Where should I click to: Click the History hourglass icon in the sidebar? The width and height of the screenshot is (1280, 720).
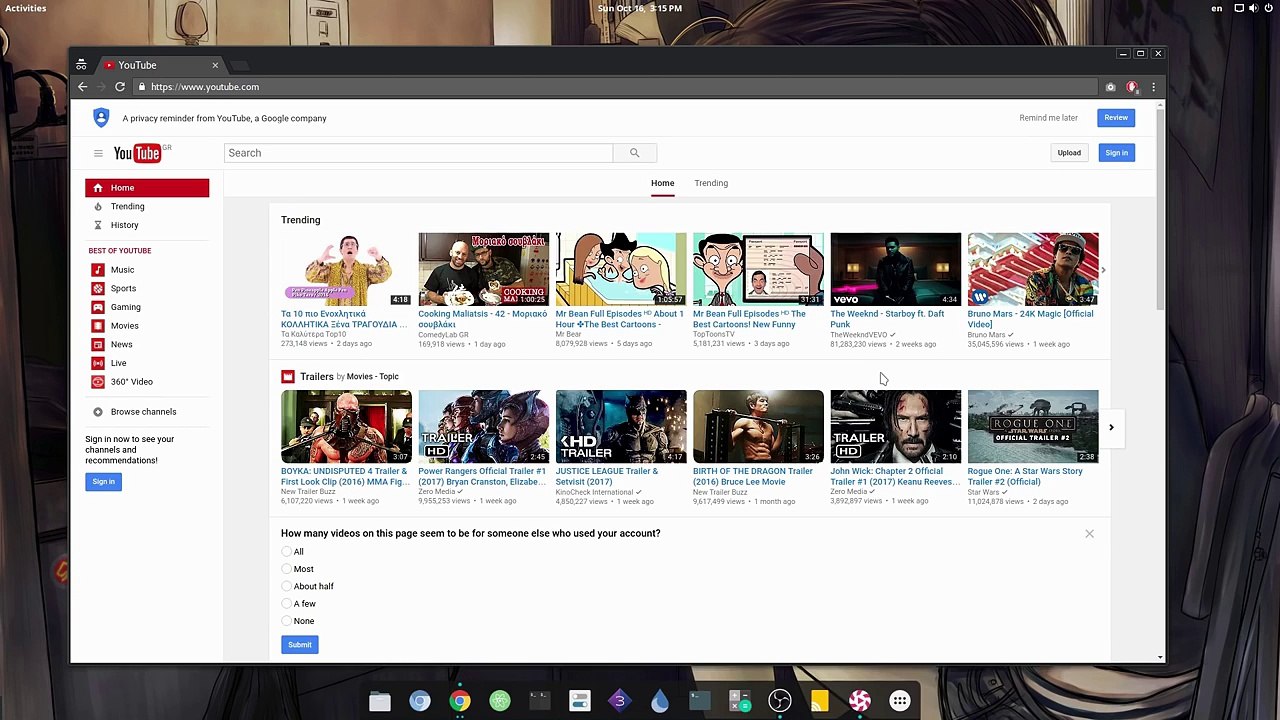[98, 225]
